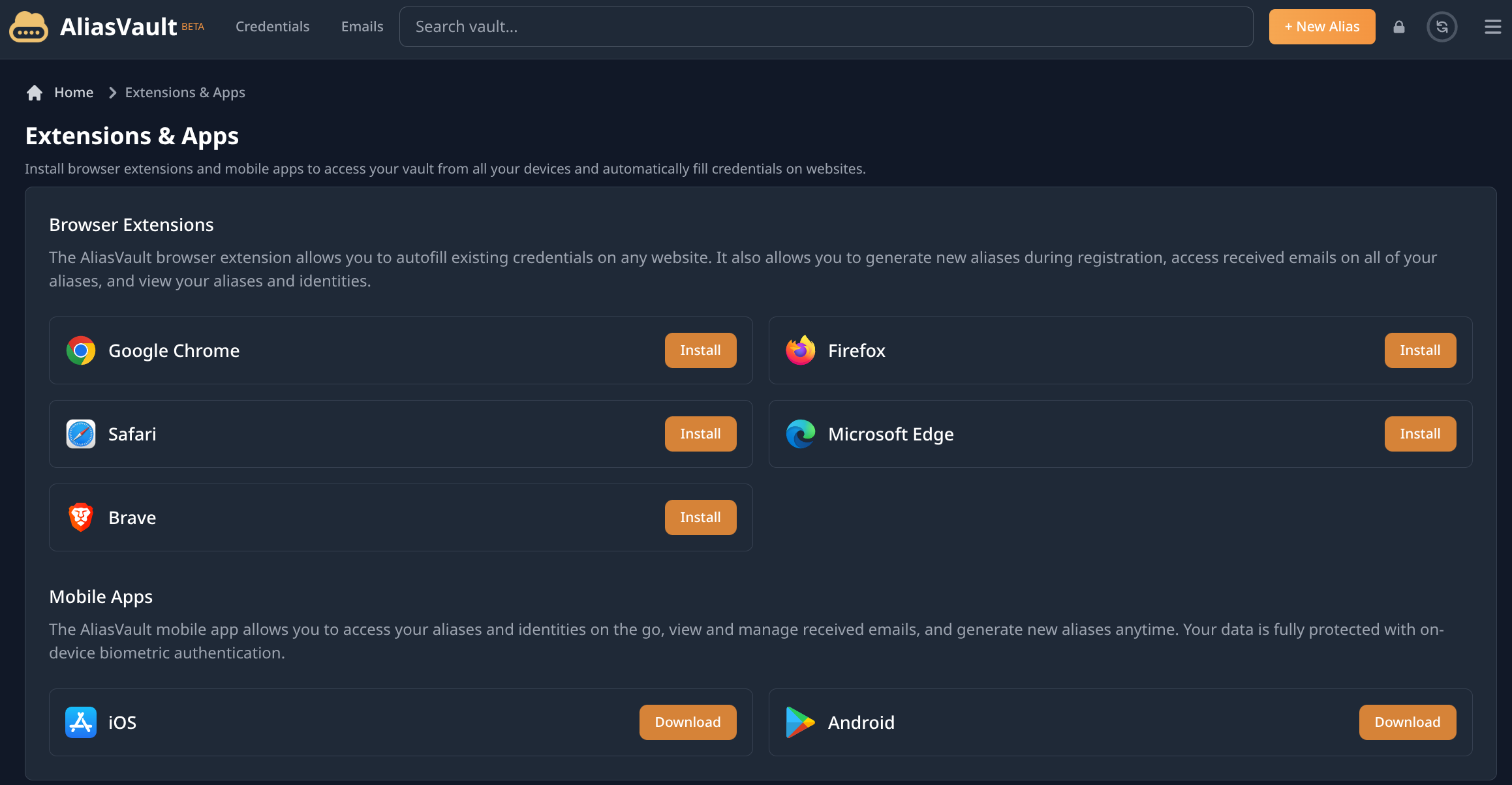Click the Brave lion icon
Viewport: 1512px width, 785px height.
click(x=81, y=517)
